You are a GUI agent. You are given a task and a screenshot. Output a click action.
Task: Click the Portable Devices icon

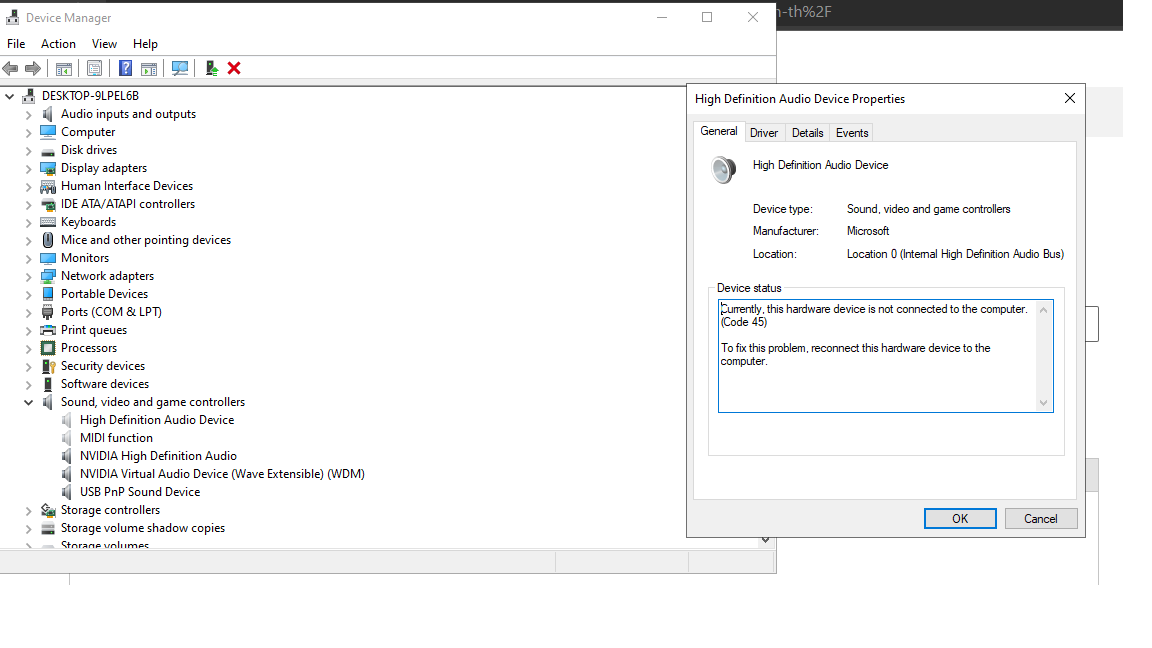[48, 294]
